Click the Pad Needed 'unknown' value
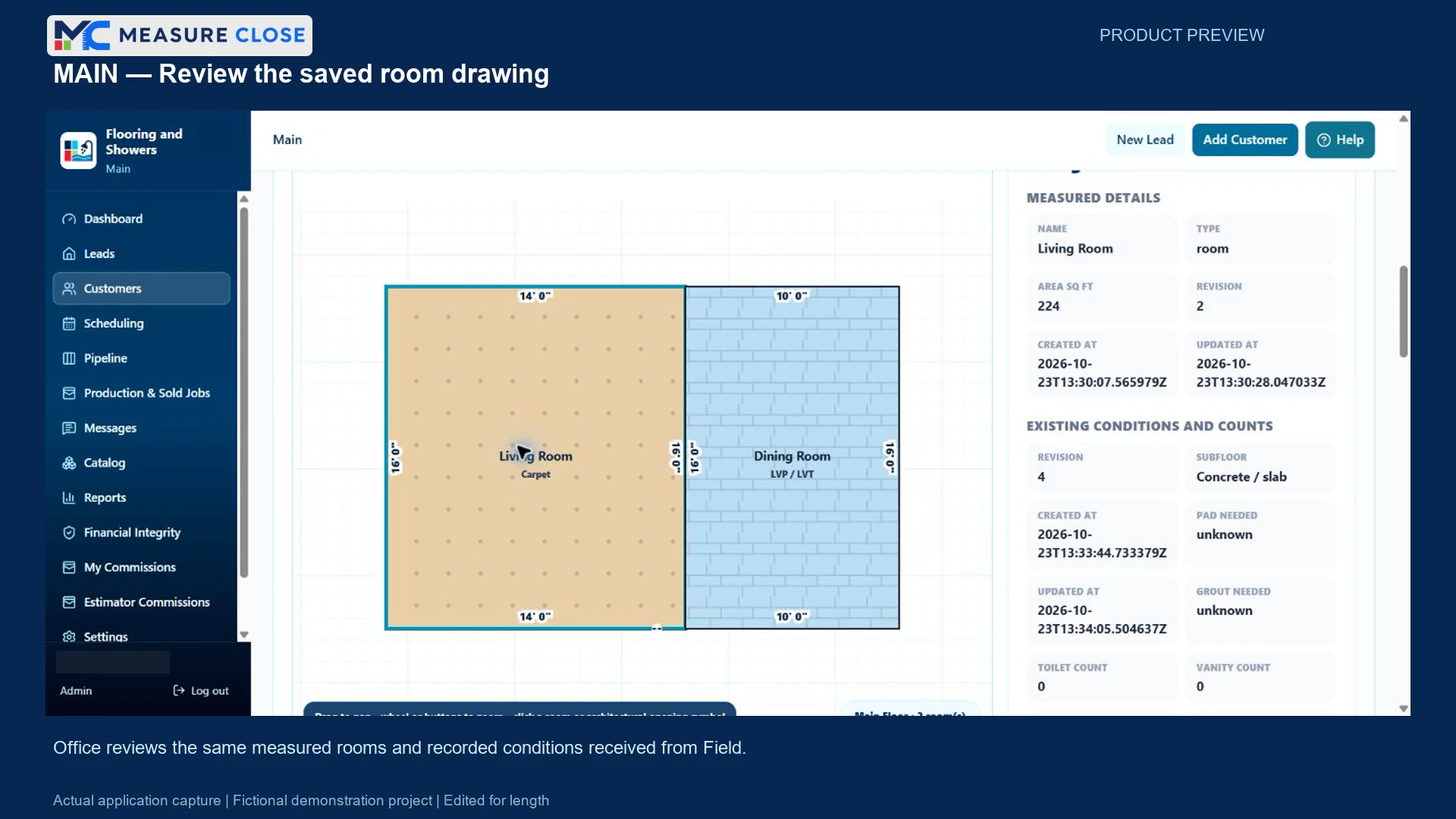The height and width of the screenshot is (819, 1456). coord(1225,535)
